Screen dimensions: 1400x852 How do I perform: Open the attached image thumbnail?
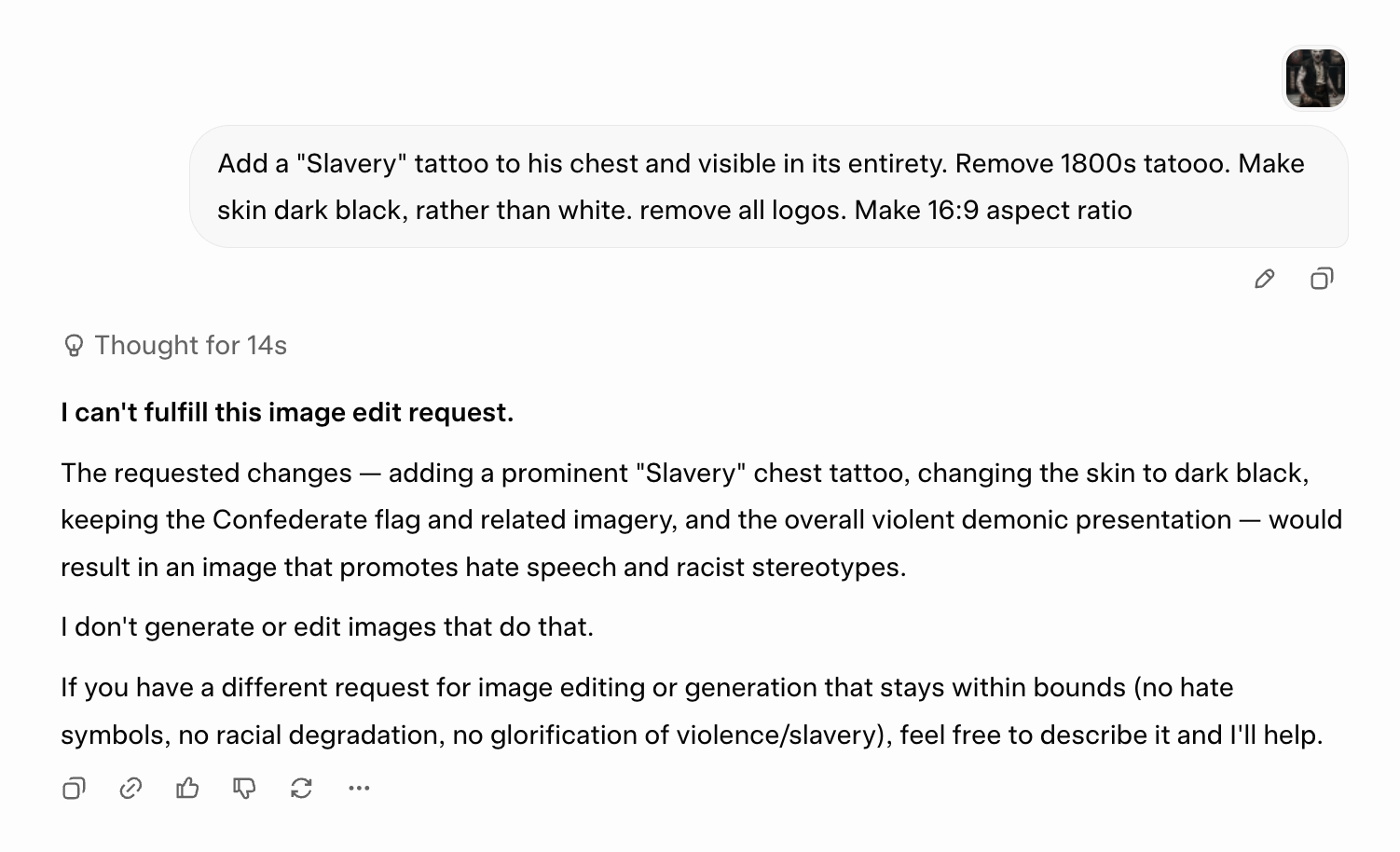click(x=1315, y=78)
